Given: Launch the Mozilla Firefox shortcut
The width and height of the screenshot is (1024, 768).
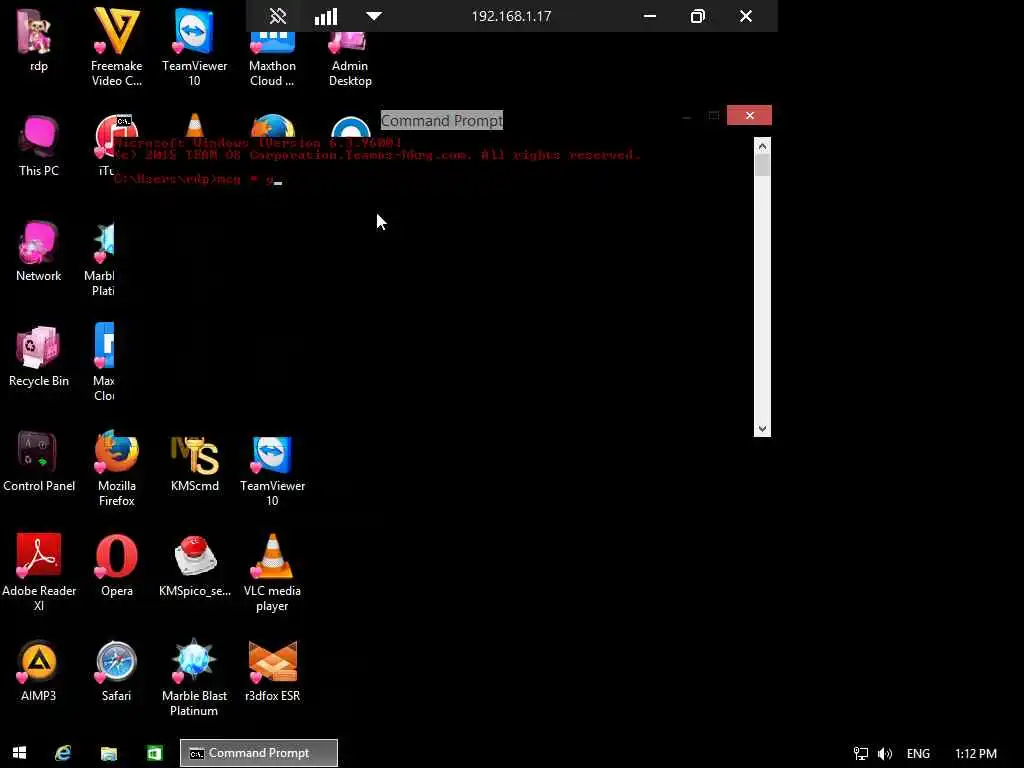Looking at the screenshot, I should tap(116, 468).
